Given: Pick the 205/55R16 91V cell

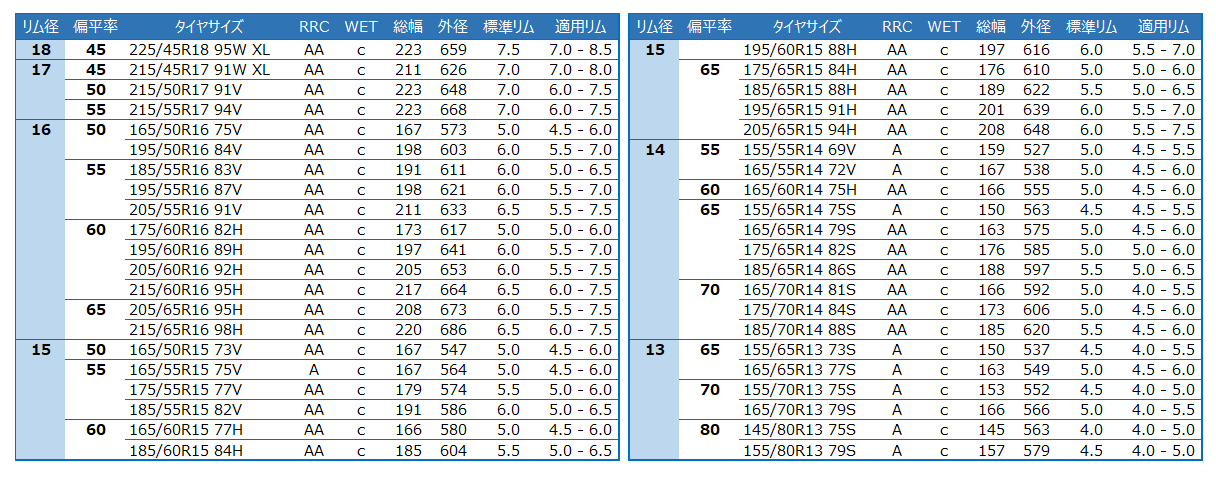Looking at the screenshot, I should (186, 209).
